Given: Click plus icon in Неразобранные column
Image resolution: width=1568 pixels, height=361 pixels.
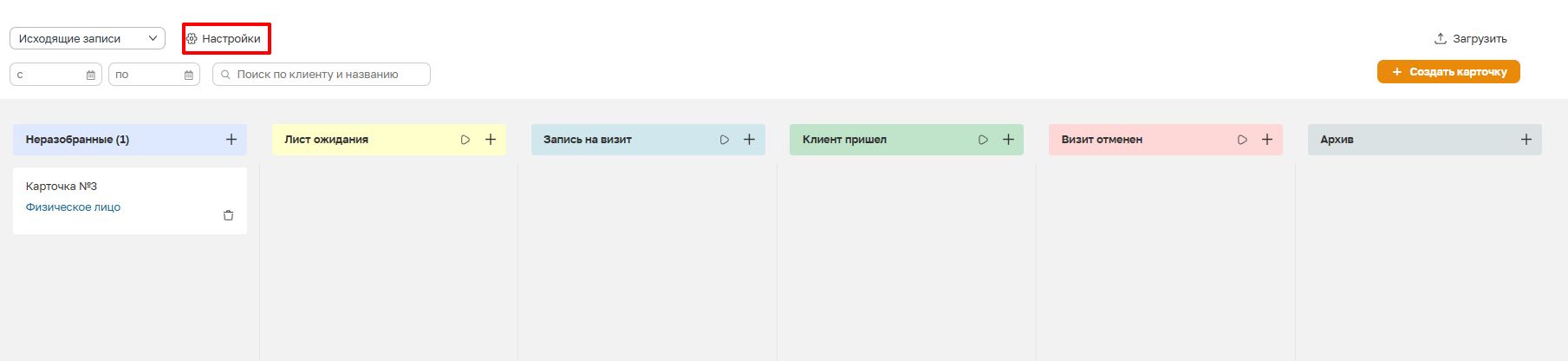Looking at the screenshot, I should 231,140.
